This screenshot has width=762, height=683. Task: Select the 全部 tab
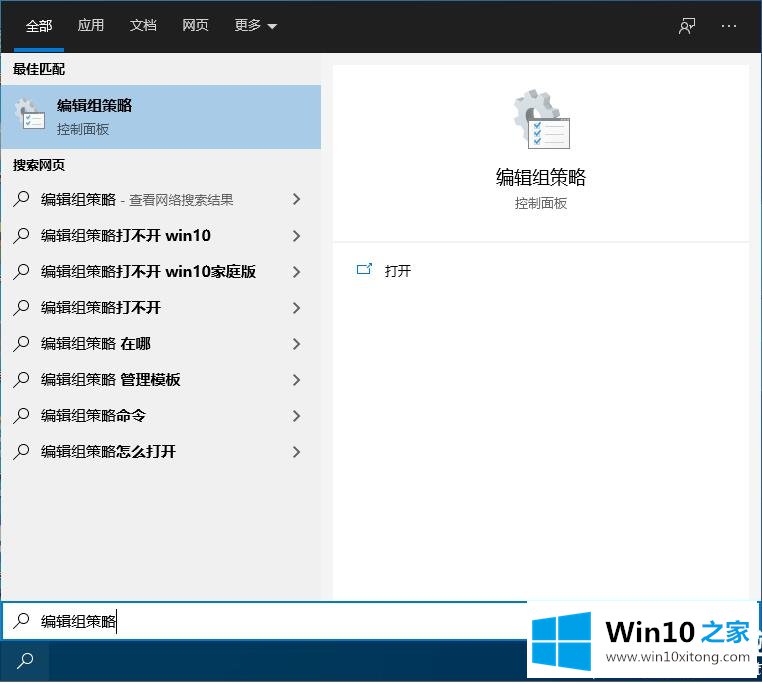tap(39, 26)
